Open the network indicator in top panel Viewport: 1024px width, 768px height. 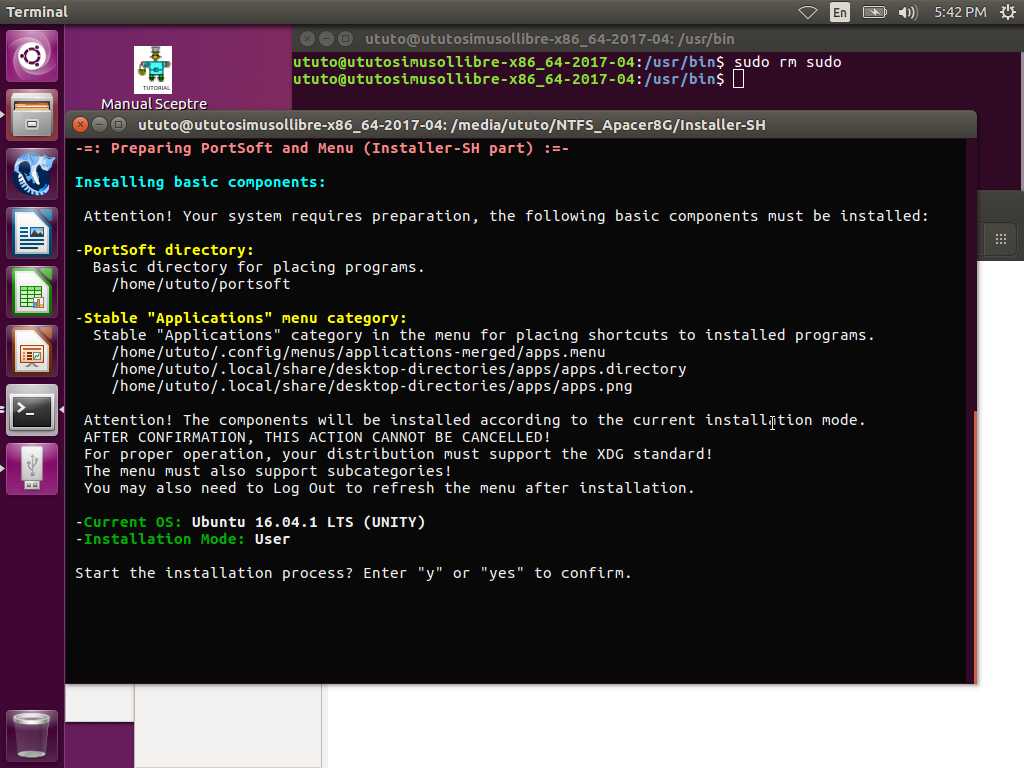[x=807, y=12]
